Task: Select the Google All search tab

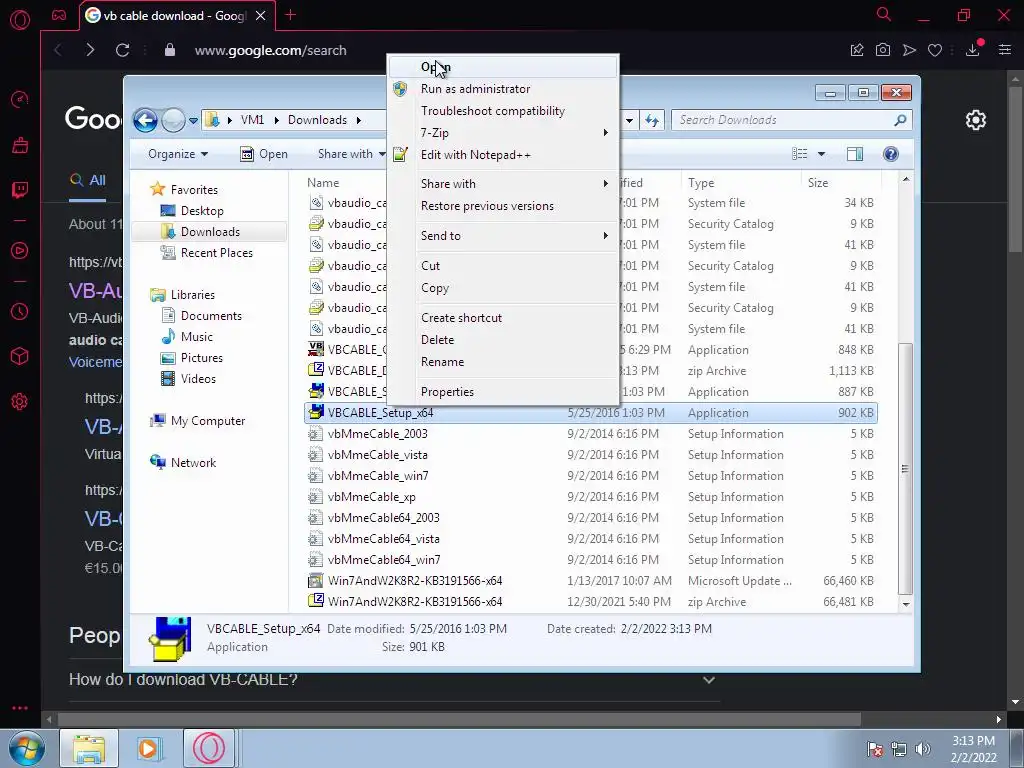Action: pos(88,180)
